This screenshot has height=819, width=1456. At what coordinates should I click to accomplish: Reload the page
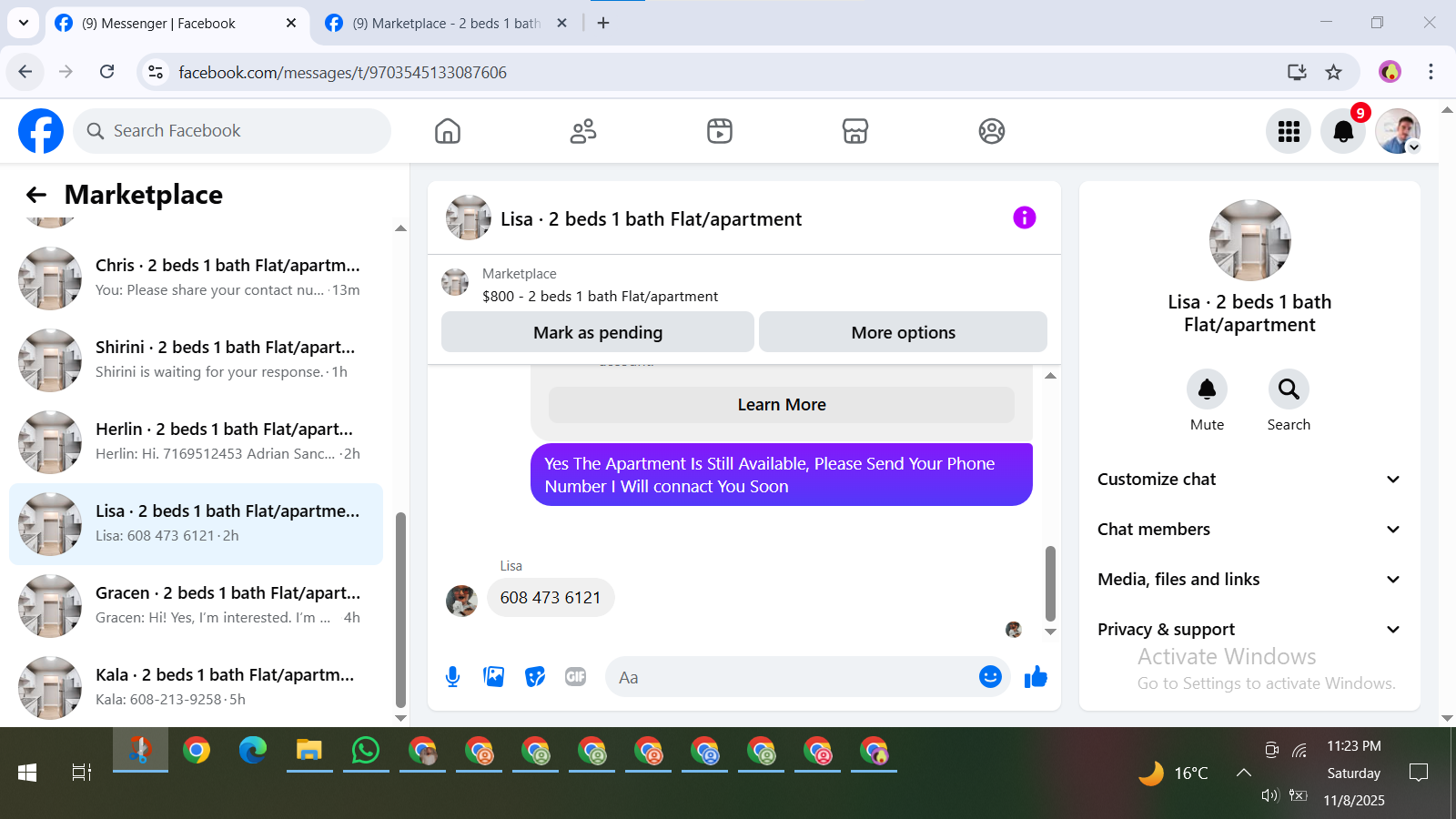(x=107, y=72)
